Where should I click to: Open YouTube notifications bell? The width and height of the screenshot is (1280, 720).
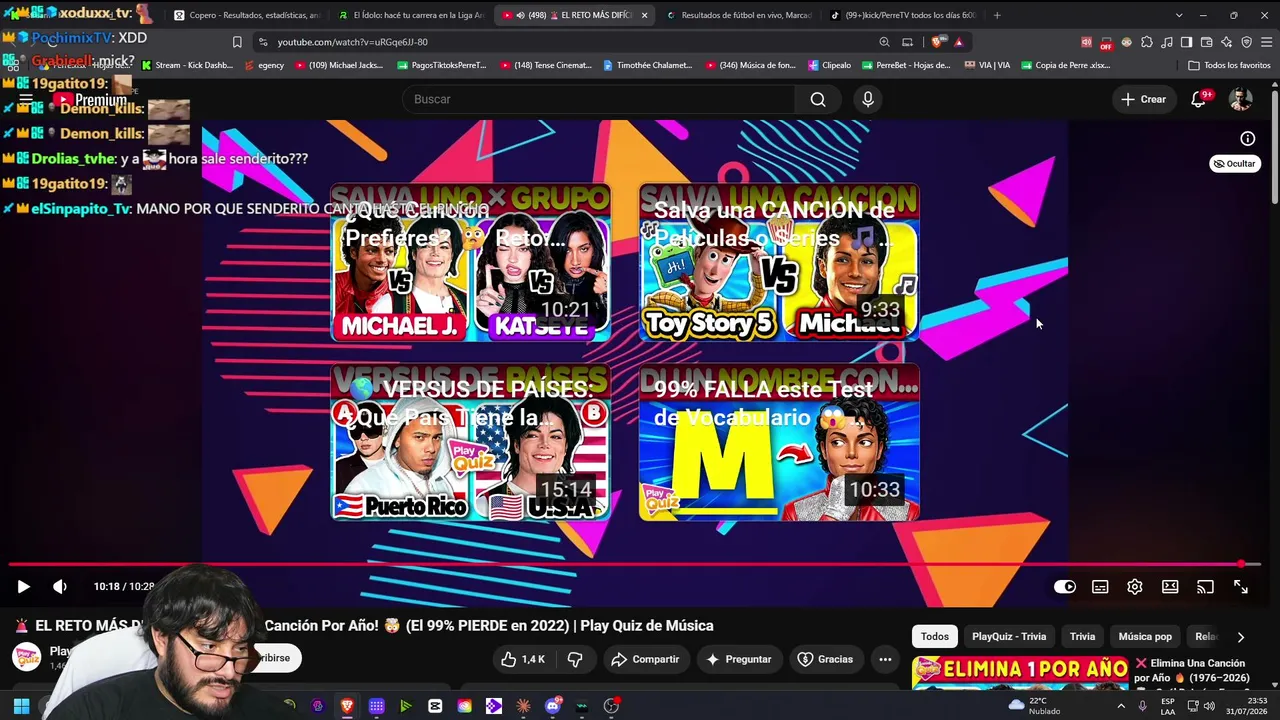1199,99
